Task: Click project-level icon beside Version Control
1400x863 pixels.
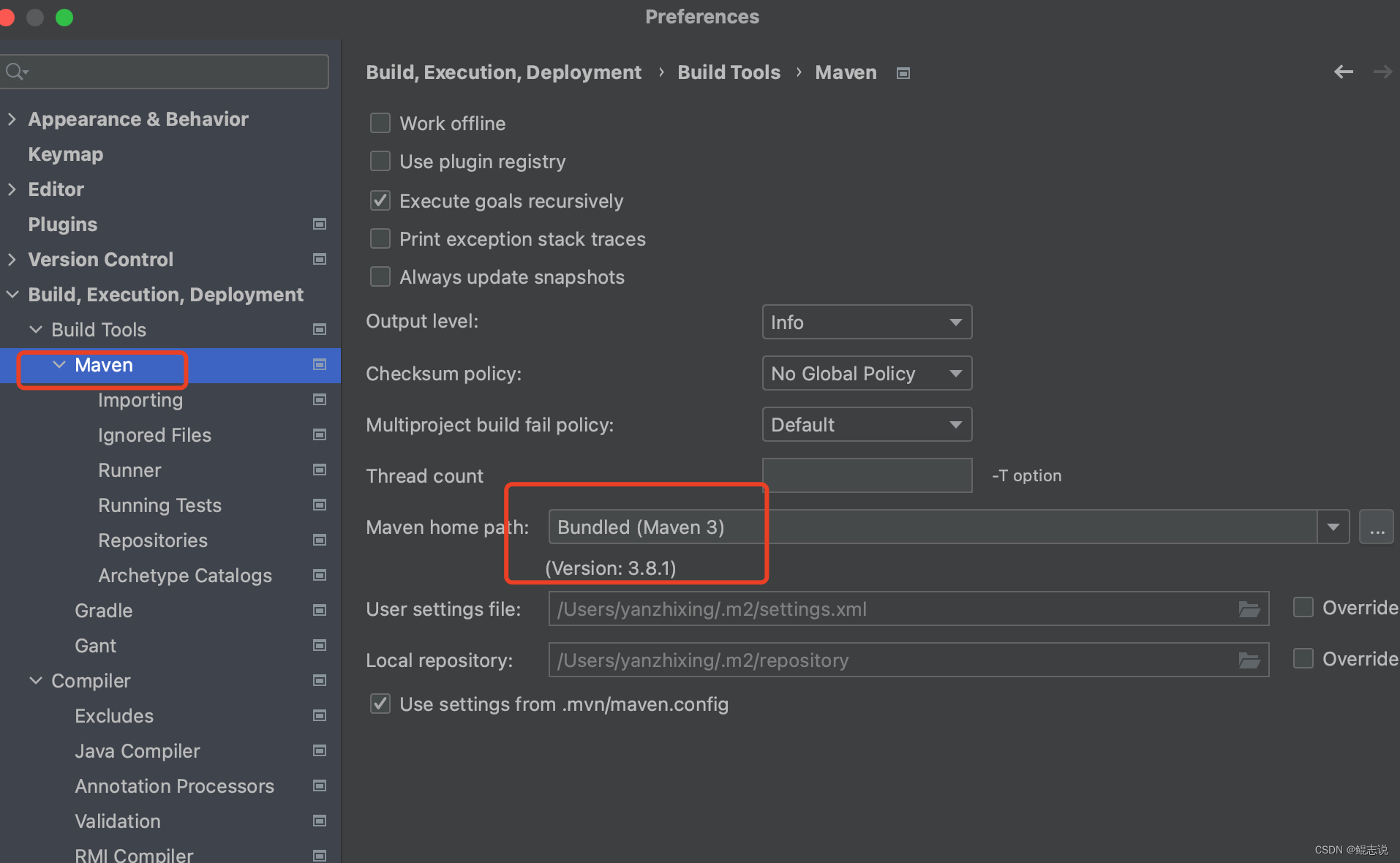Action: [x=320, y=259]
